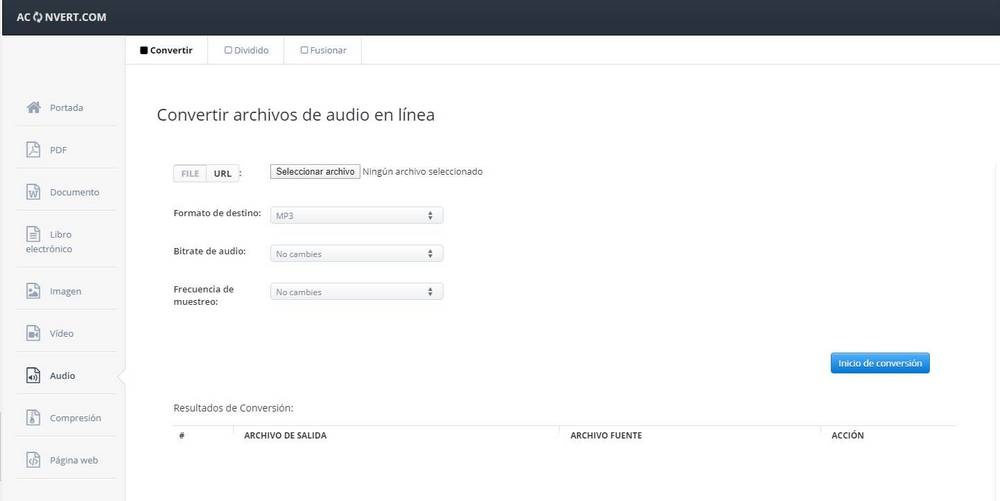
Task: Select the URL source toggle
Action: [x=223, y=173]
